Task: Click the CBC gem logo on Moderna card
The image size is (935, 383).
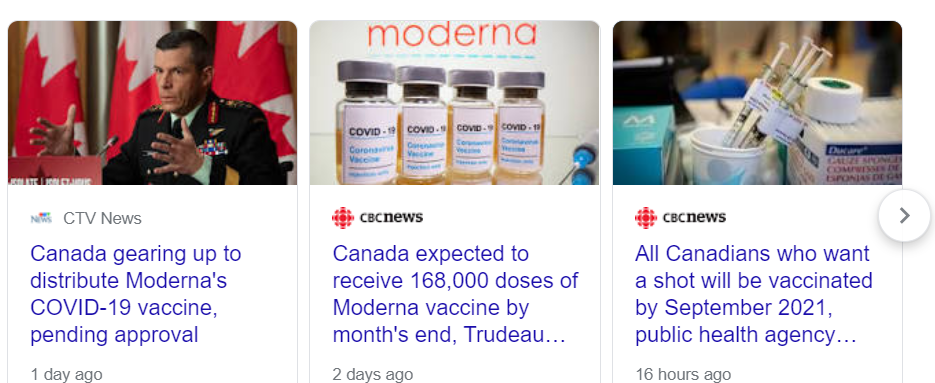Action: 343,218
